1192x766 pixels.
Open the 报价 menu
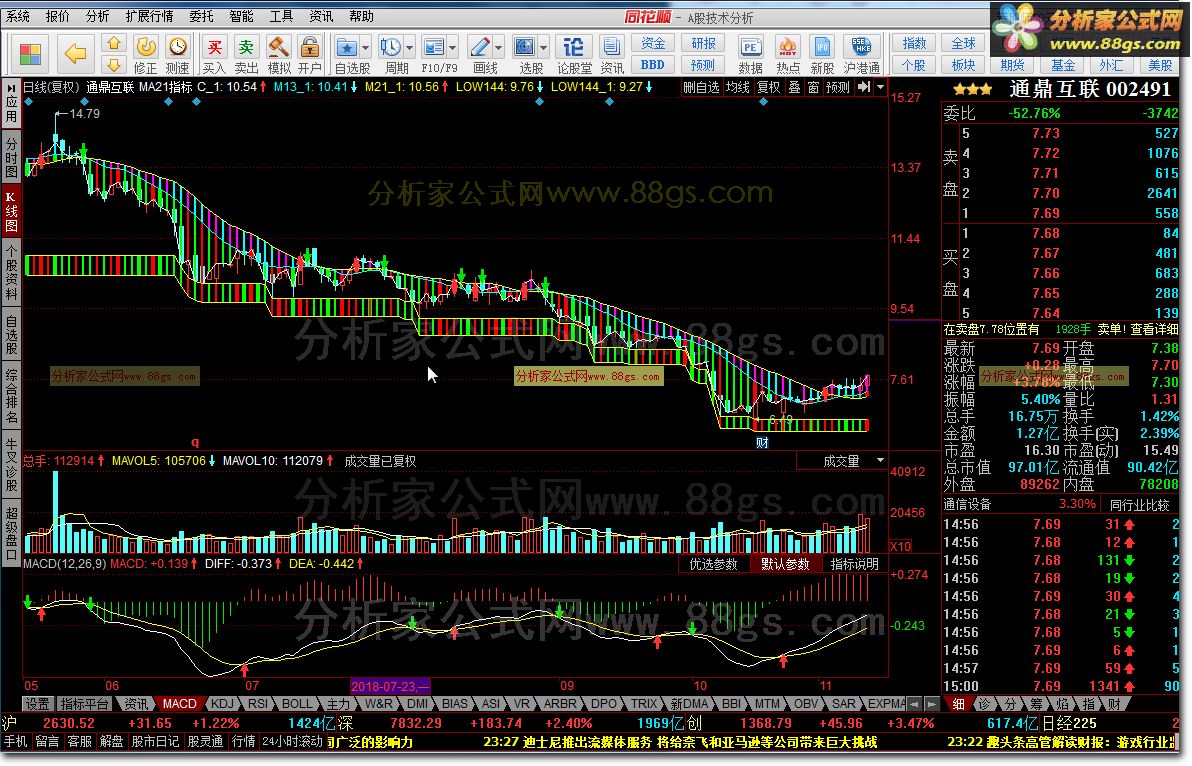pyautogui.click(x=57, y=16)
